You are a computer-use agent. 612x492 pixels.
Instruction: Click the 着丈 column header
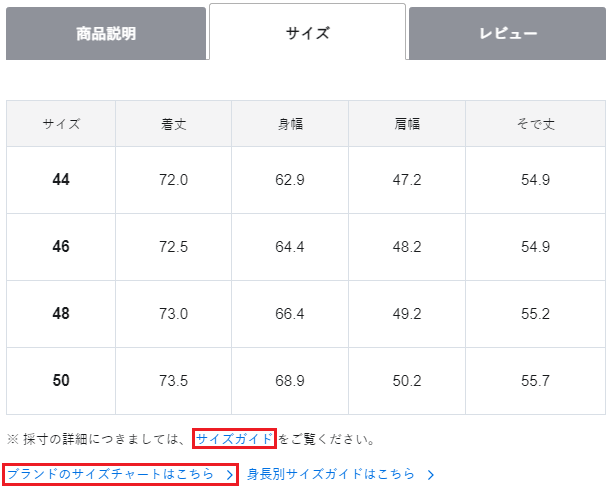tap(174, 124)
